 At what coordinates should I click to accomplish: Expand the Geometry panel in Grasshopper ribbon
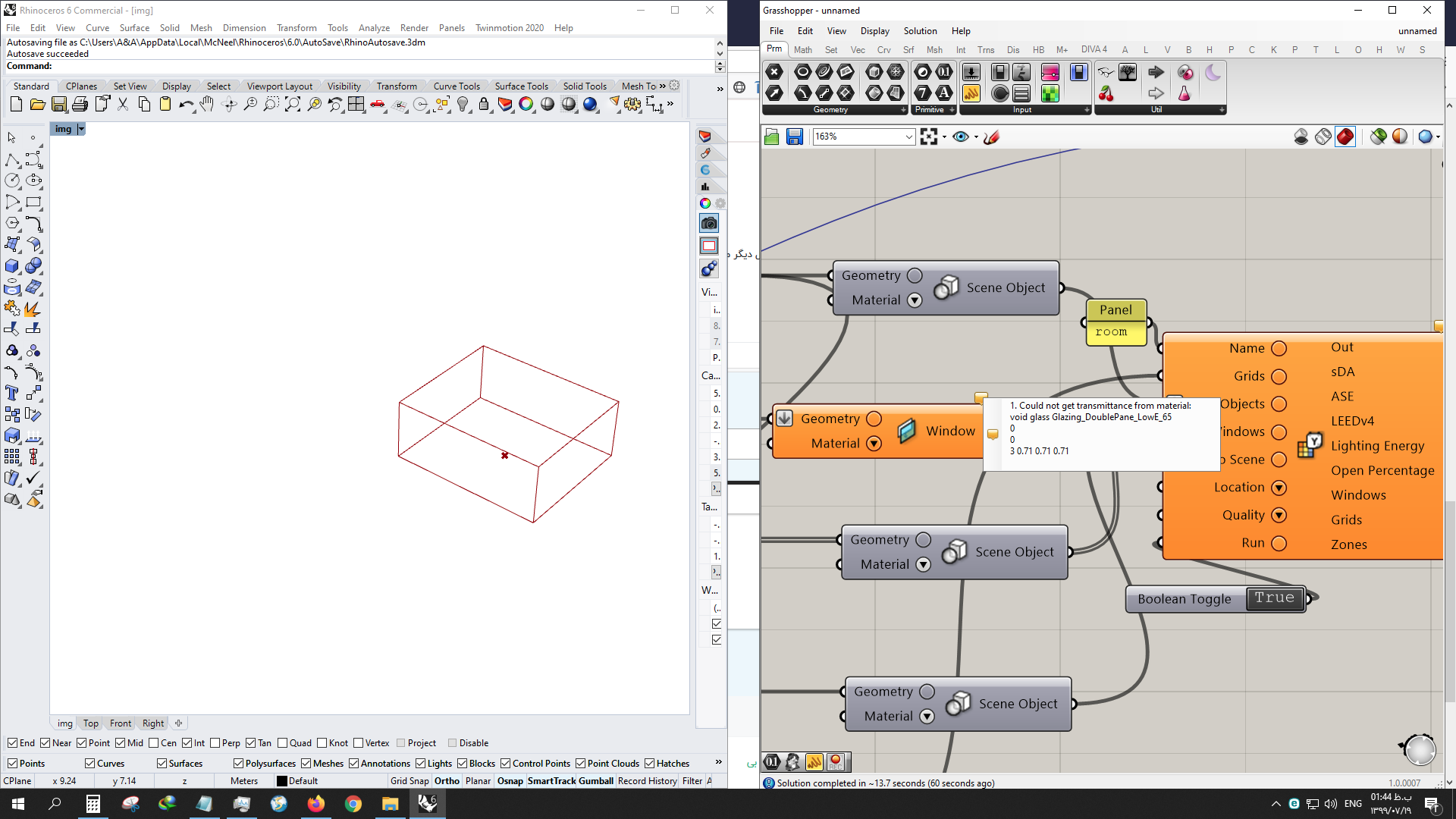point(903,110)
